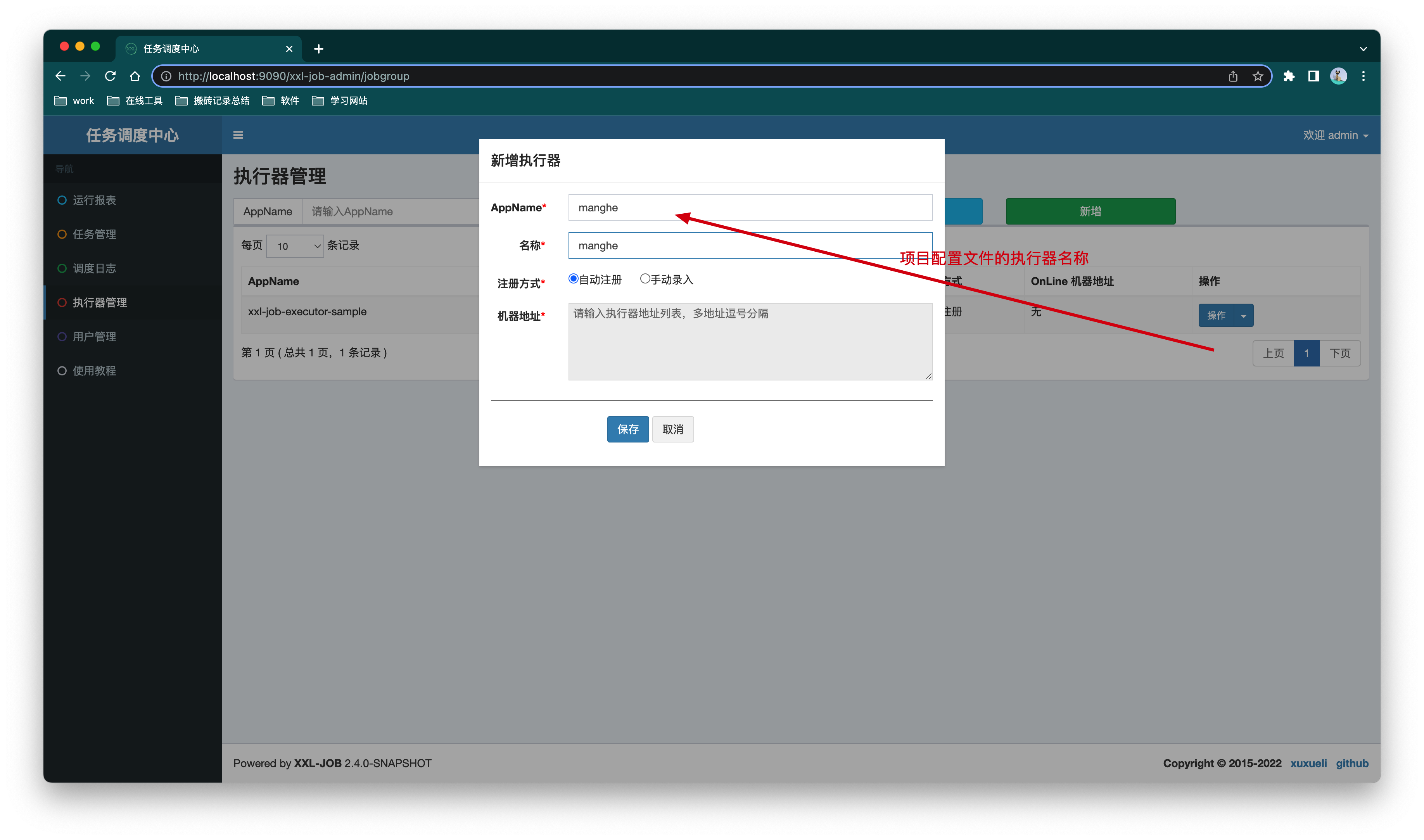Image resolution: width=1424 pixels, height=840 pixels.
Task: Select the 自动注册 radio button
Action: (x=573, y=278)
